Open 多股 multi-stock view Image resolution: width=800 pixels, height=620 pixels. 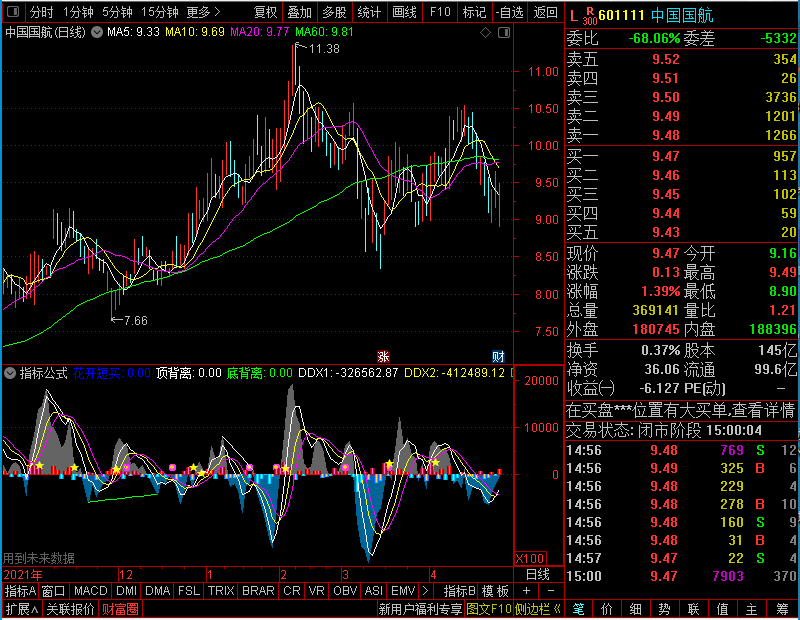(334, 12)
